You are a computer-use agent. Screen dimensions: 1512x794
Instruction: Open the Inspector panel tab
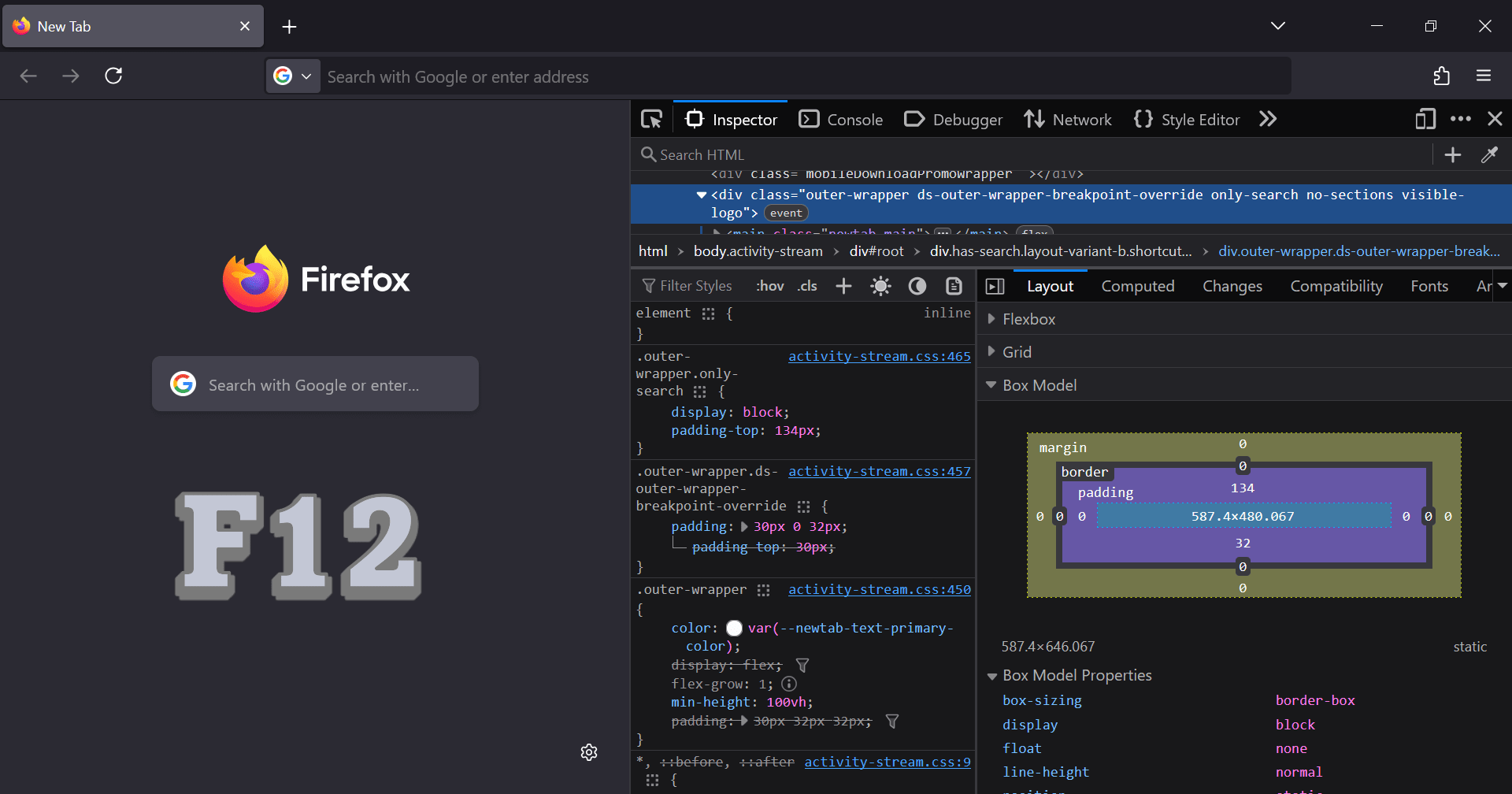pyautogui.click(x=731, y=120)
